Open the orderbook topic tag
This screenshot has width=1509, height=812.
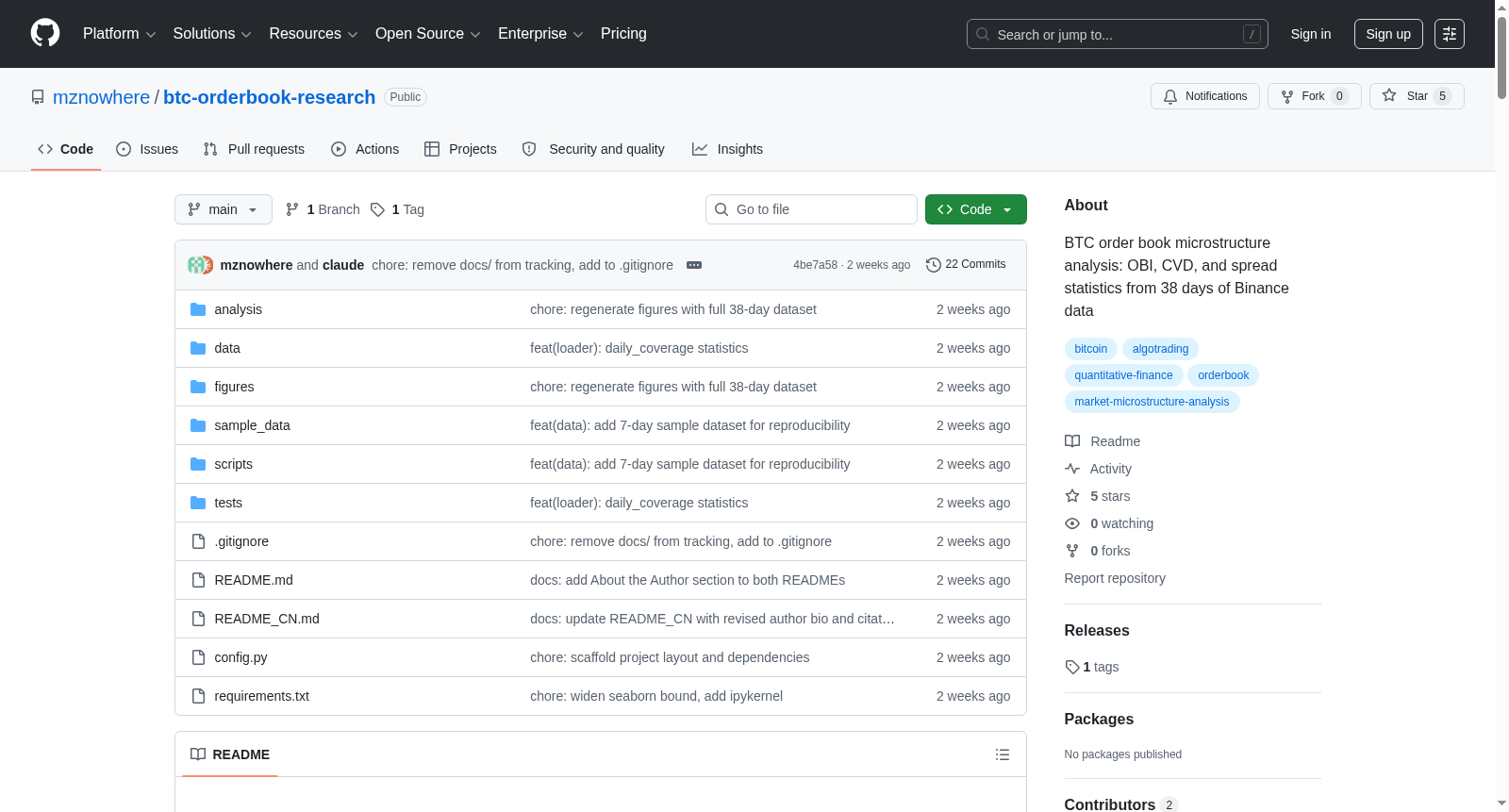pyautogui.click(x=1223, y=375)
